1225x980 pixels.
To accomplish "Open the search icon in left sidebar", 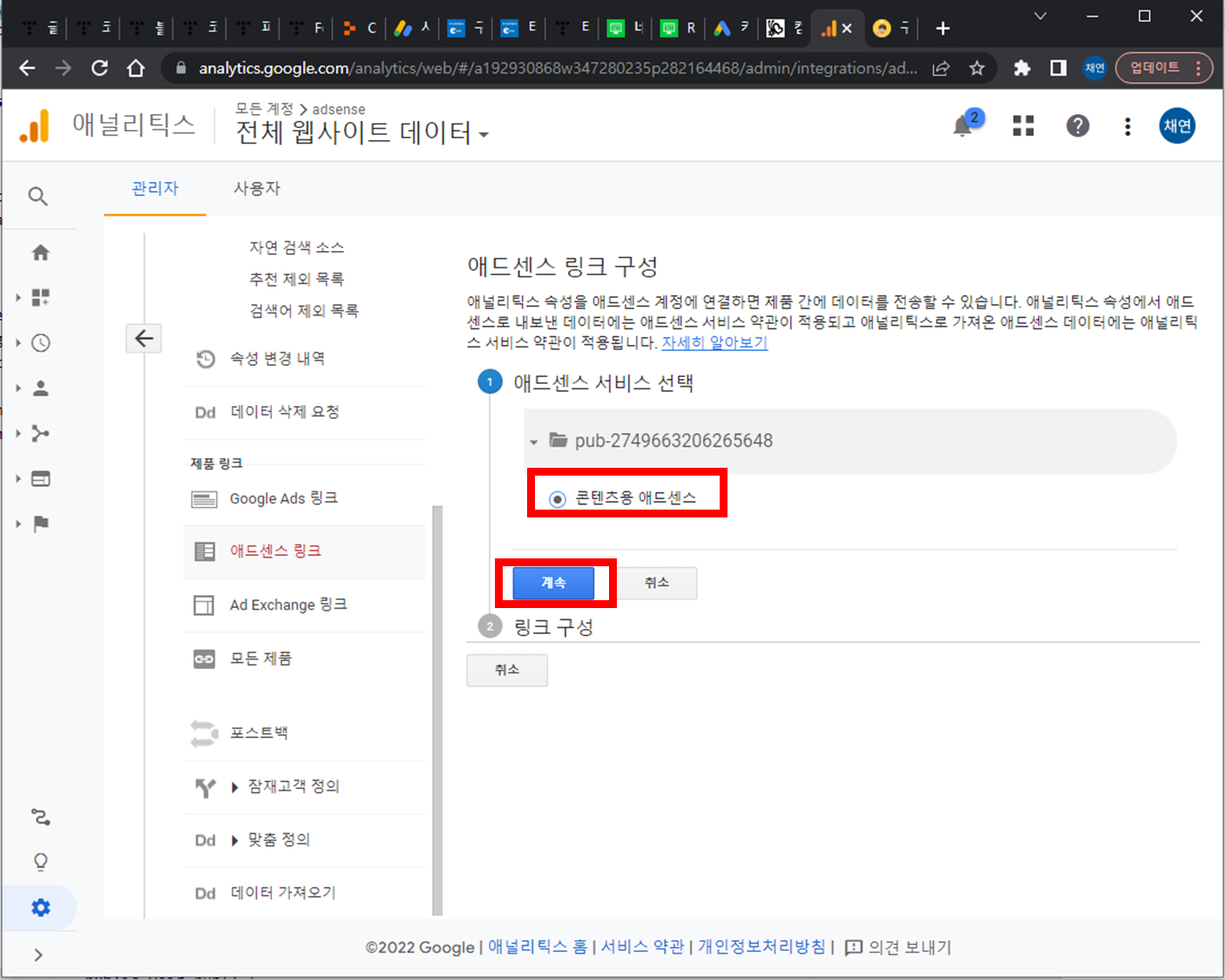I will pyautogui.click(x=37, y=197).
